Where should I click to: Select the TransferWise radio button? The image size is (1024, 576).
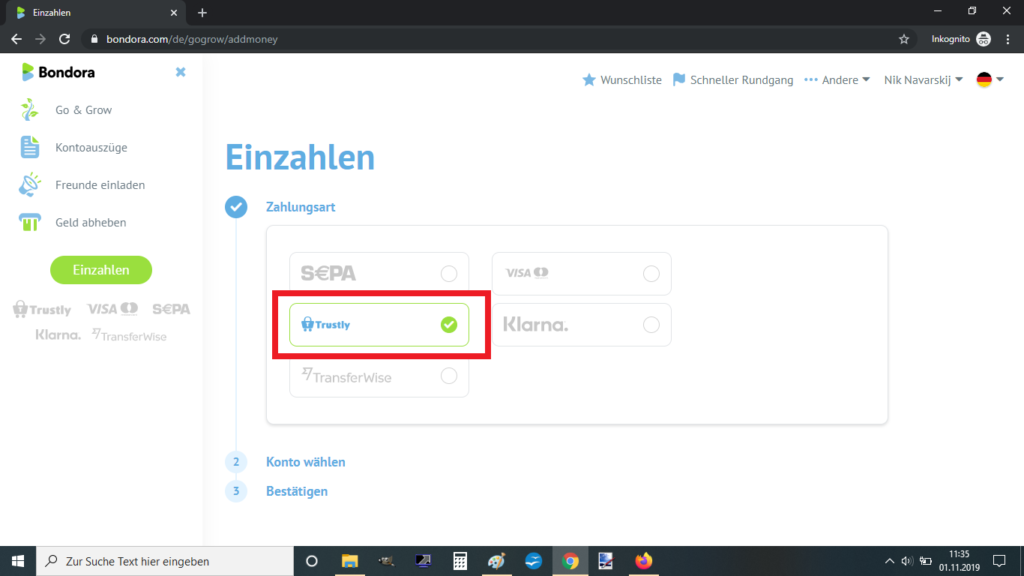pos(449,376)
